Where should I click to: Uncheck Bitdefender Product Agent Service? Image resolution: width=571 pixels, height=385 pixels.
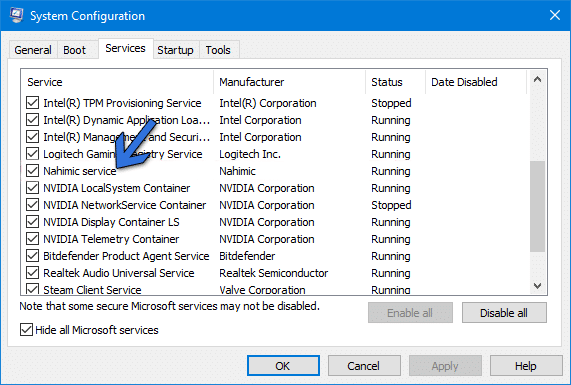(32, 256)
